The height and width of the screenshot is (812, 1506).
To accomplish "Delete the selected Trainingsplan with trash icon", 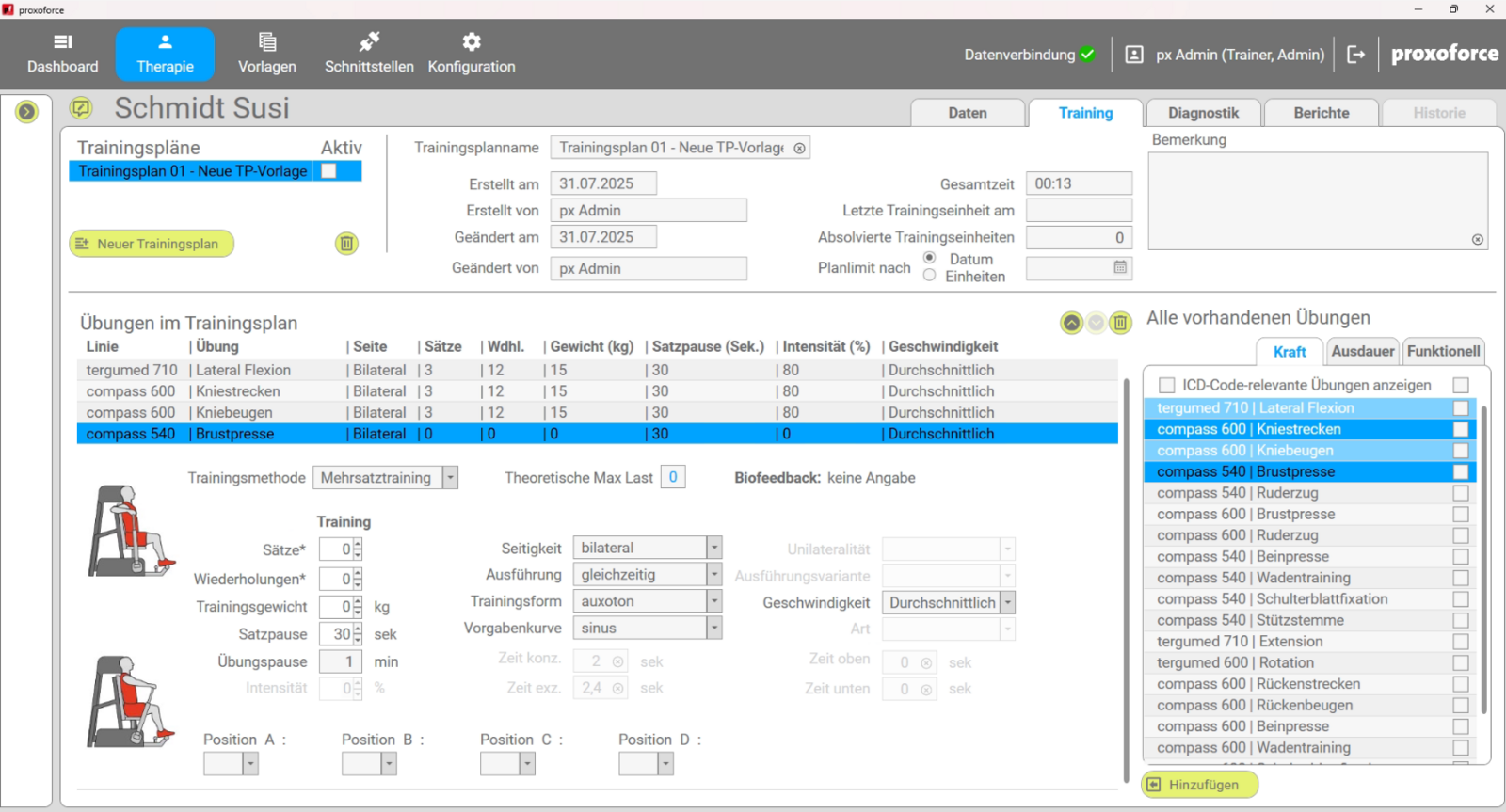I will point(346,244).
